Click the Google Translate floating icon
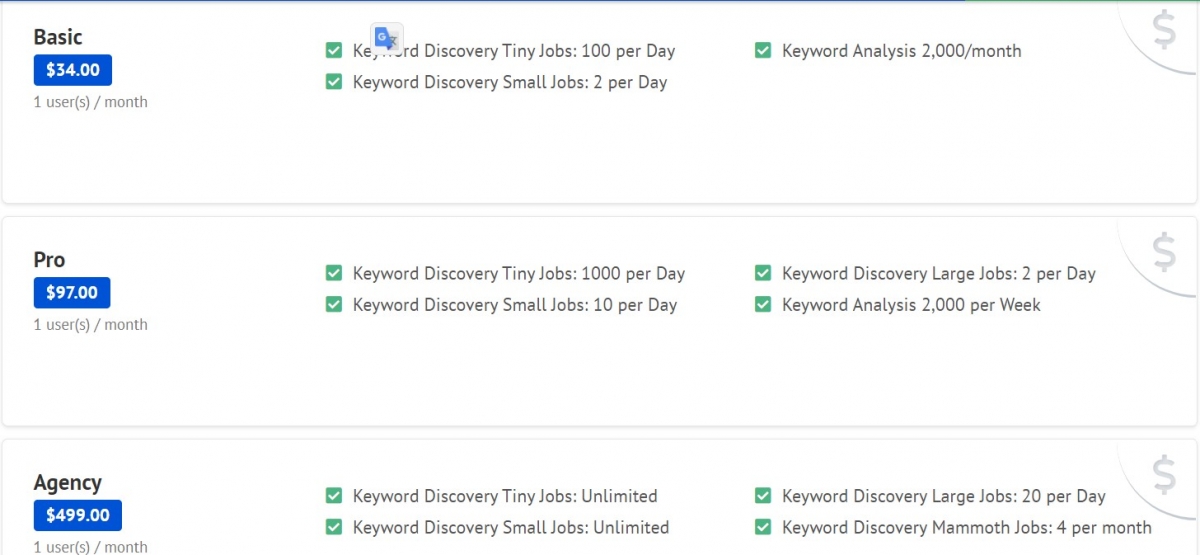 coord(387,37)
